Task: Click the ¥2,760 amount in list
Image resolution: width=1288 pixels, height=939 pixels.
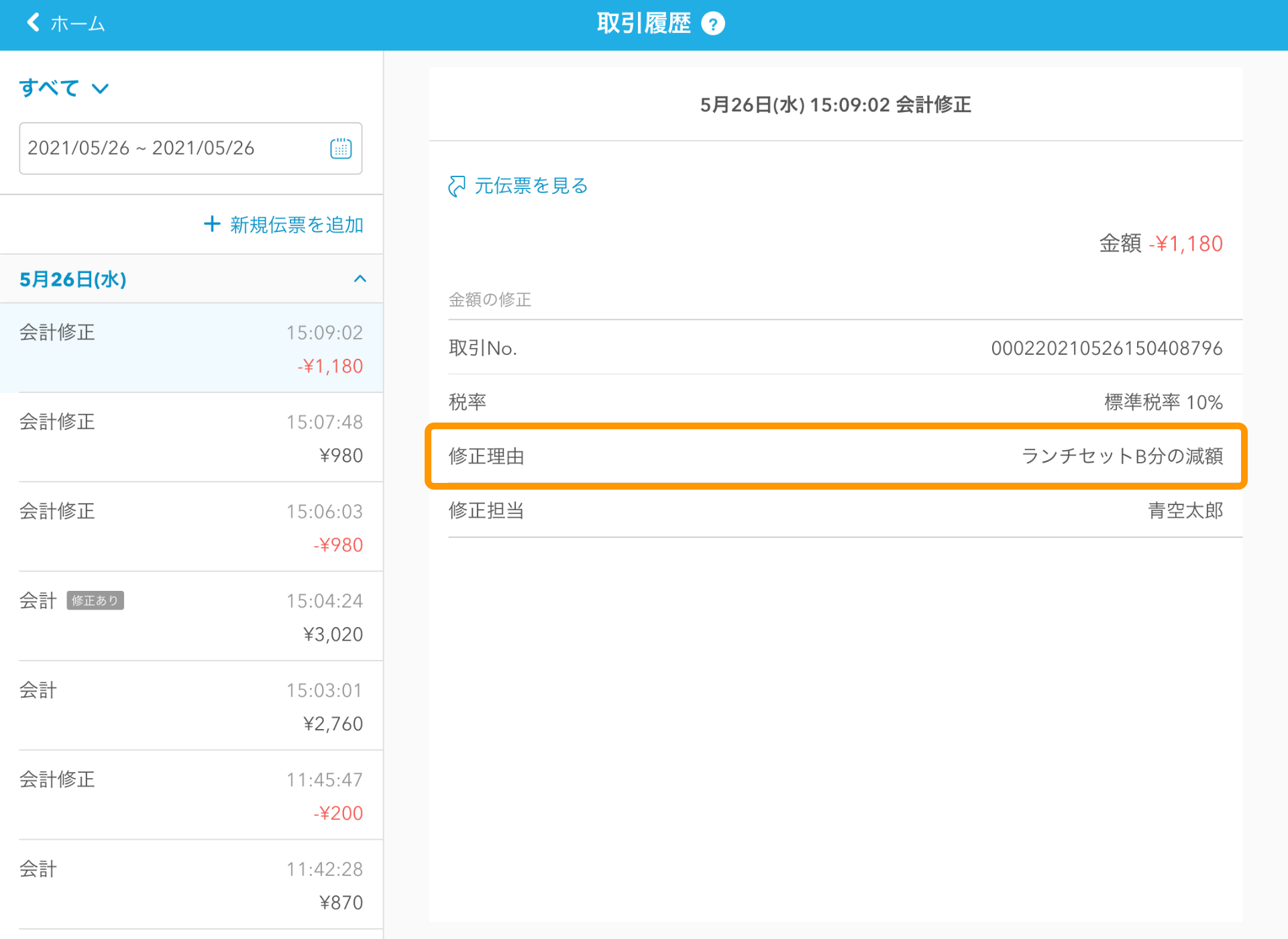Action: click(333, 724)
